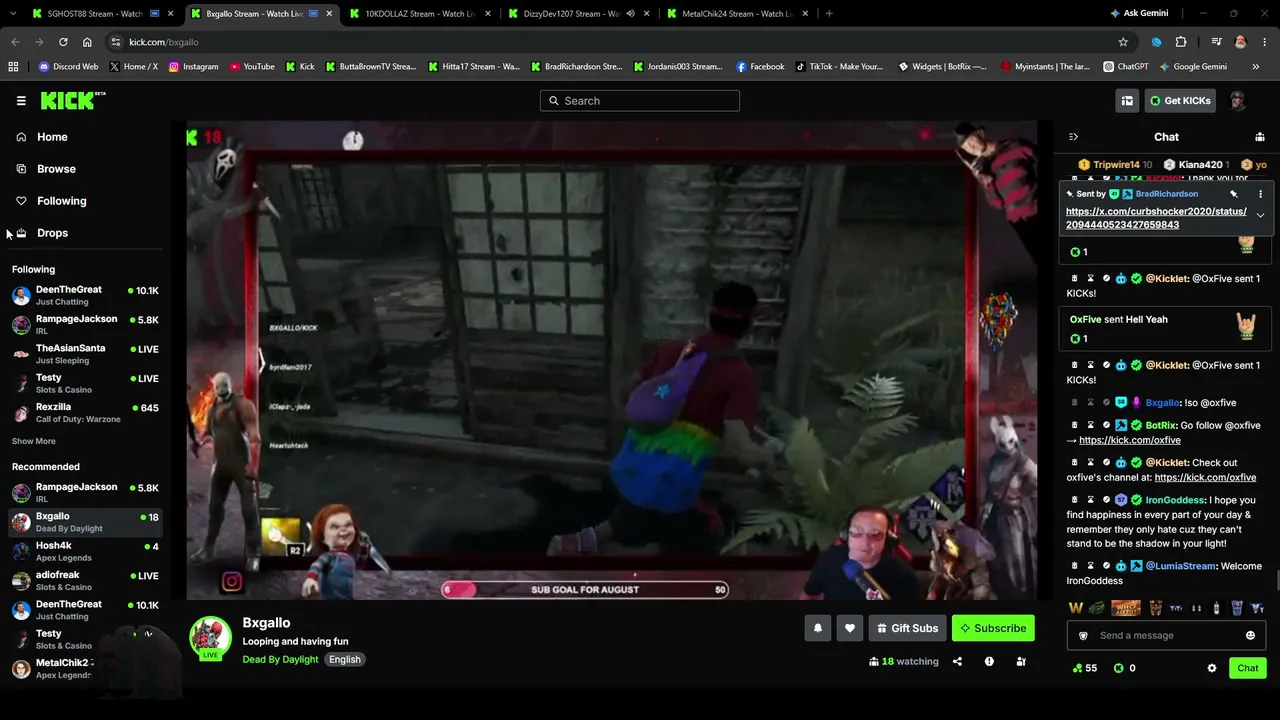Click the SUB GOAL FOR AUGUST progress bar
The image size is (1280, 720).
pyautogui.click(x=585, y=590)
